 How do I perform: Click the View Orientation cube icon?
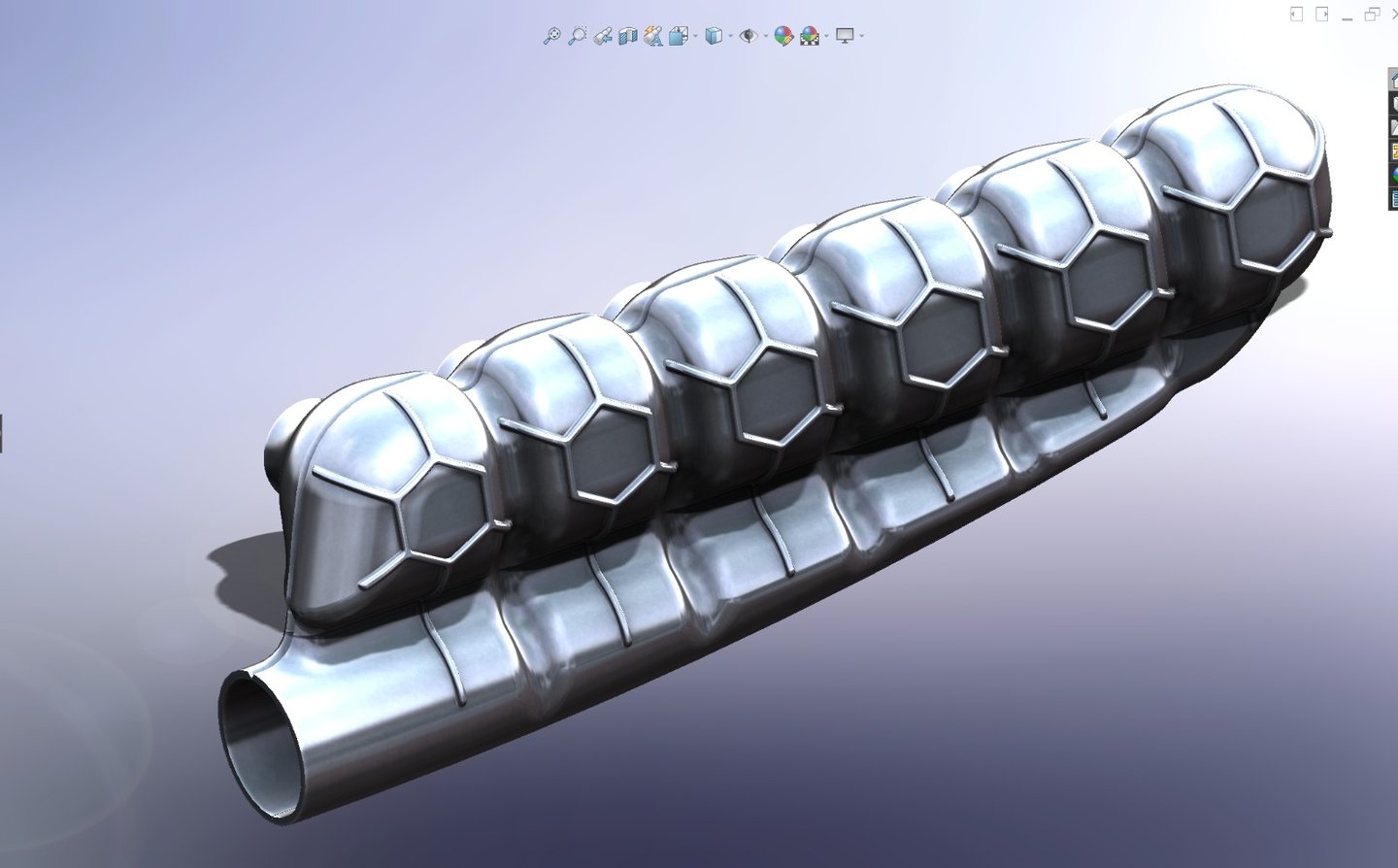point(679,36)
